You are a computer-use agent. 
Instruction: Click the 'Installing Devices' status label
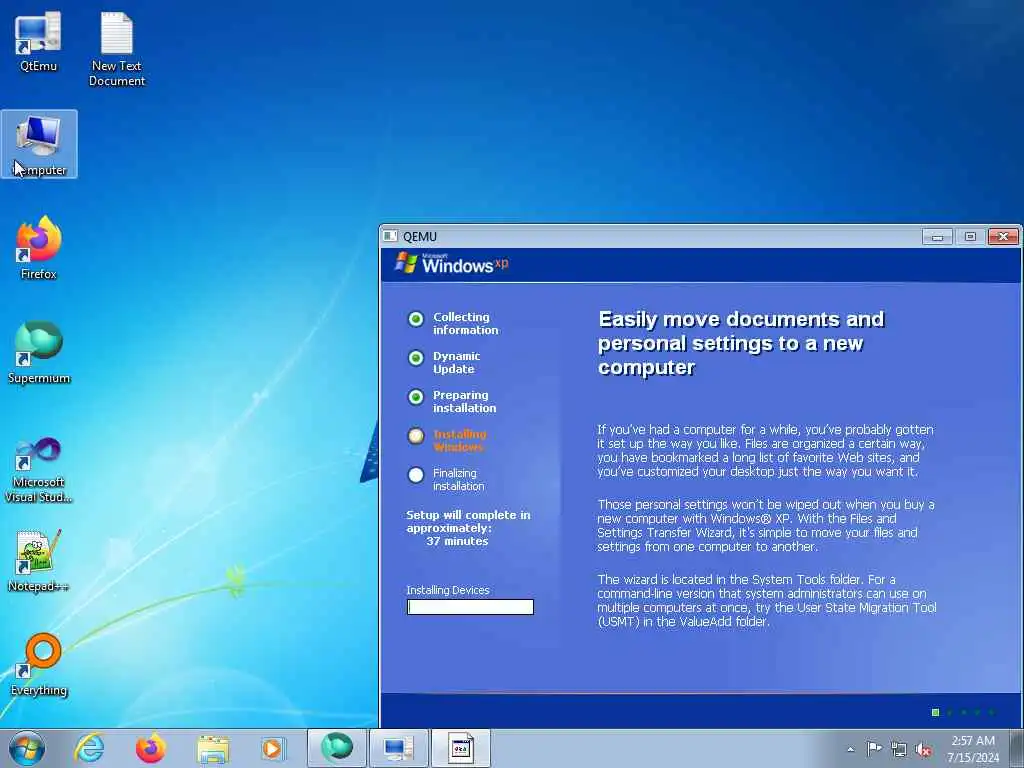tap(447, 590)
